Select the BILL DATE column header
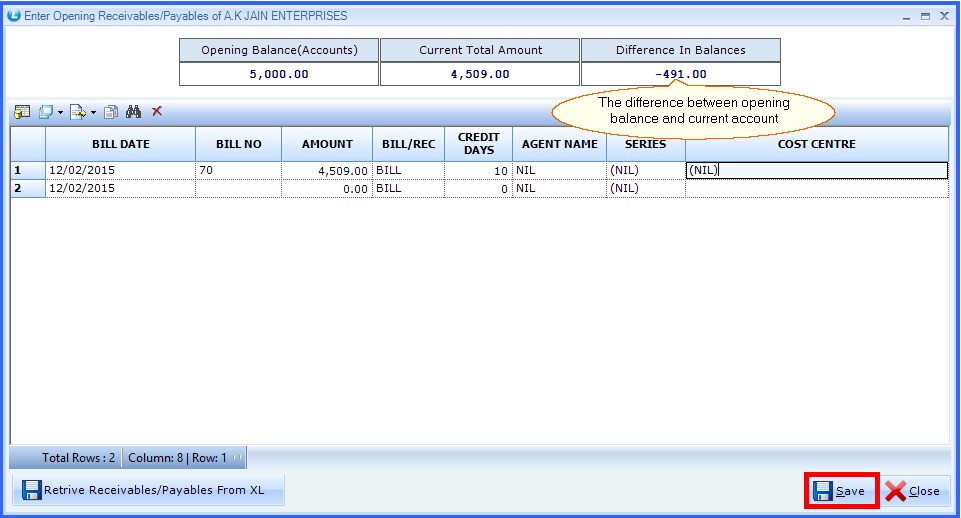The image size is (961, 518). pos(120,144)
